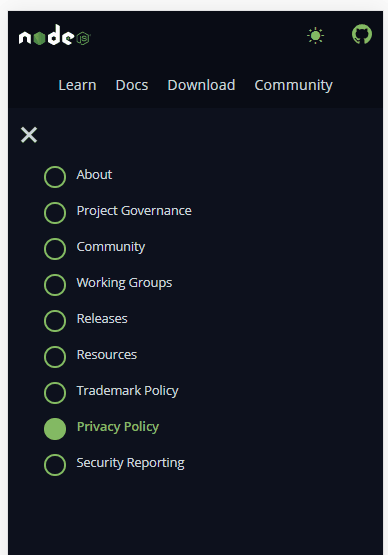Open the GitHub repository icon
Screen dimensions: 388x555
pyautogui.click(x=362, y=34)
